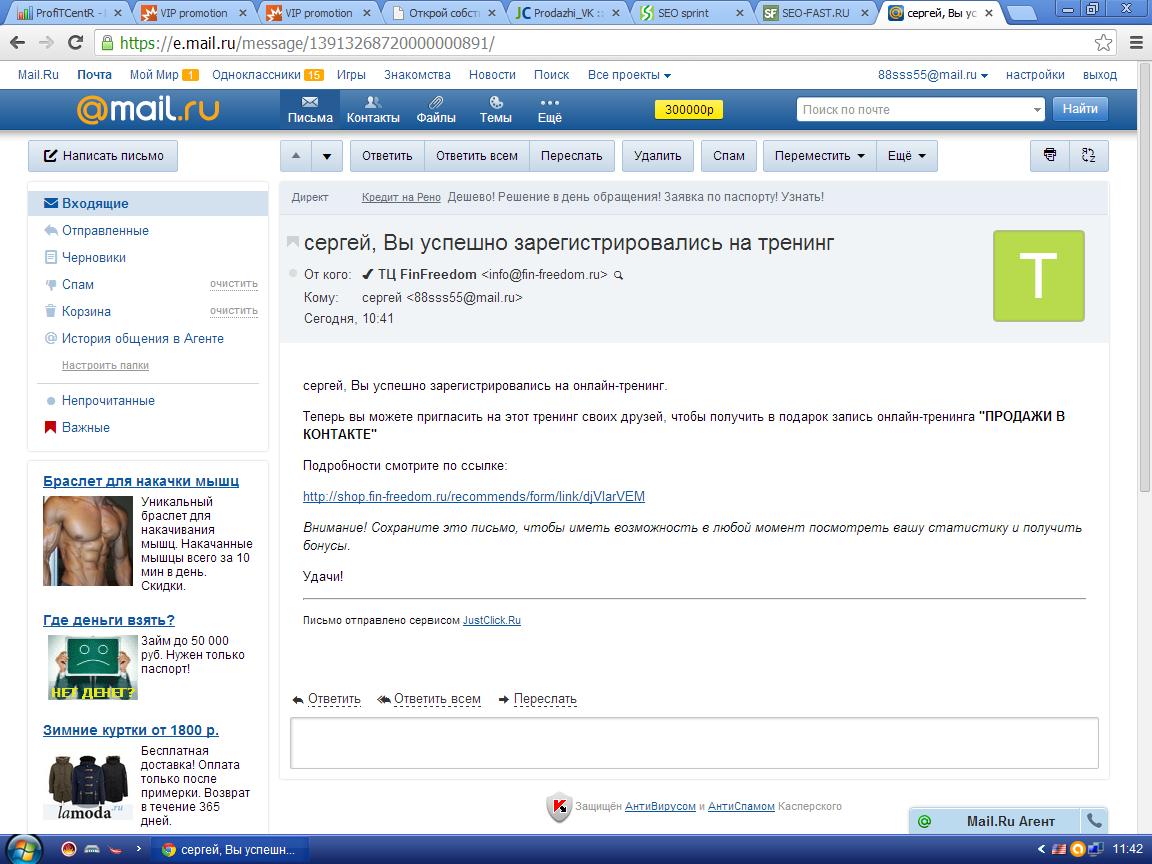Click Ответить всем in toolbar
Viewport: 1152px width, 864px height.
coord(477,156)
